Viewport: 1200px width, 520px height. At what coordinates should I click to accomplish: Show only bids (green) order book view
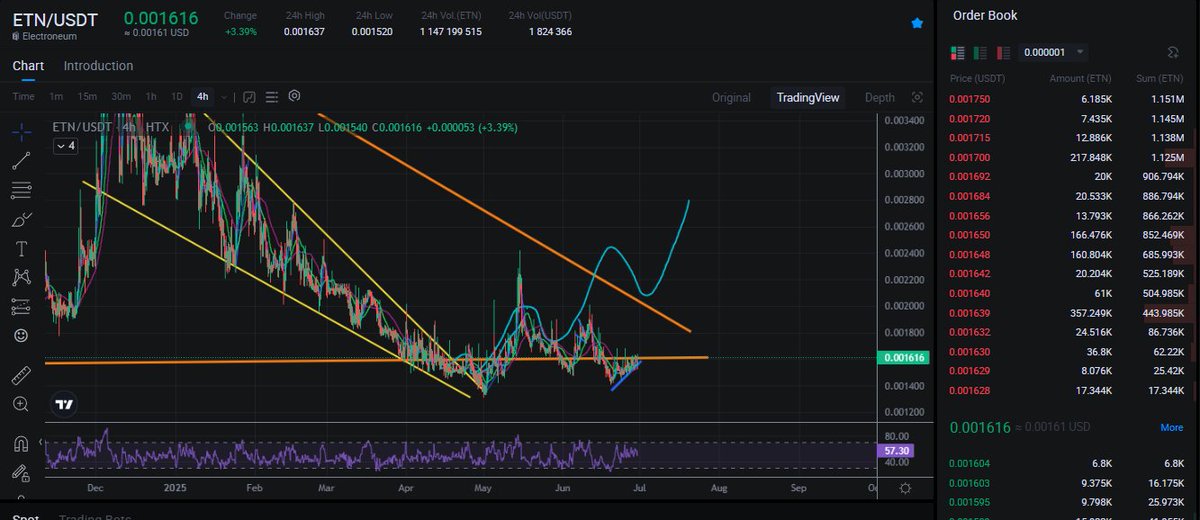(x=981, y=52)
